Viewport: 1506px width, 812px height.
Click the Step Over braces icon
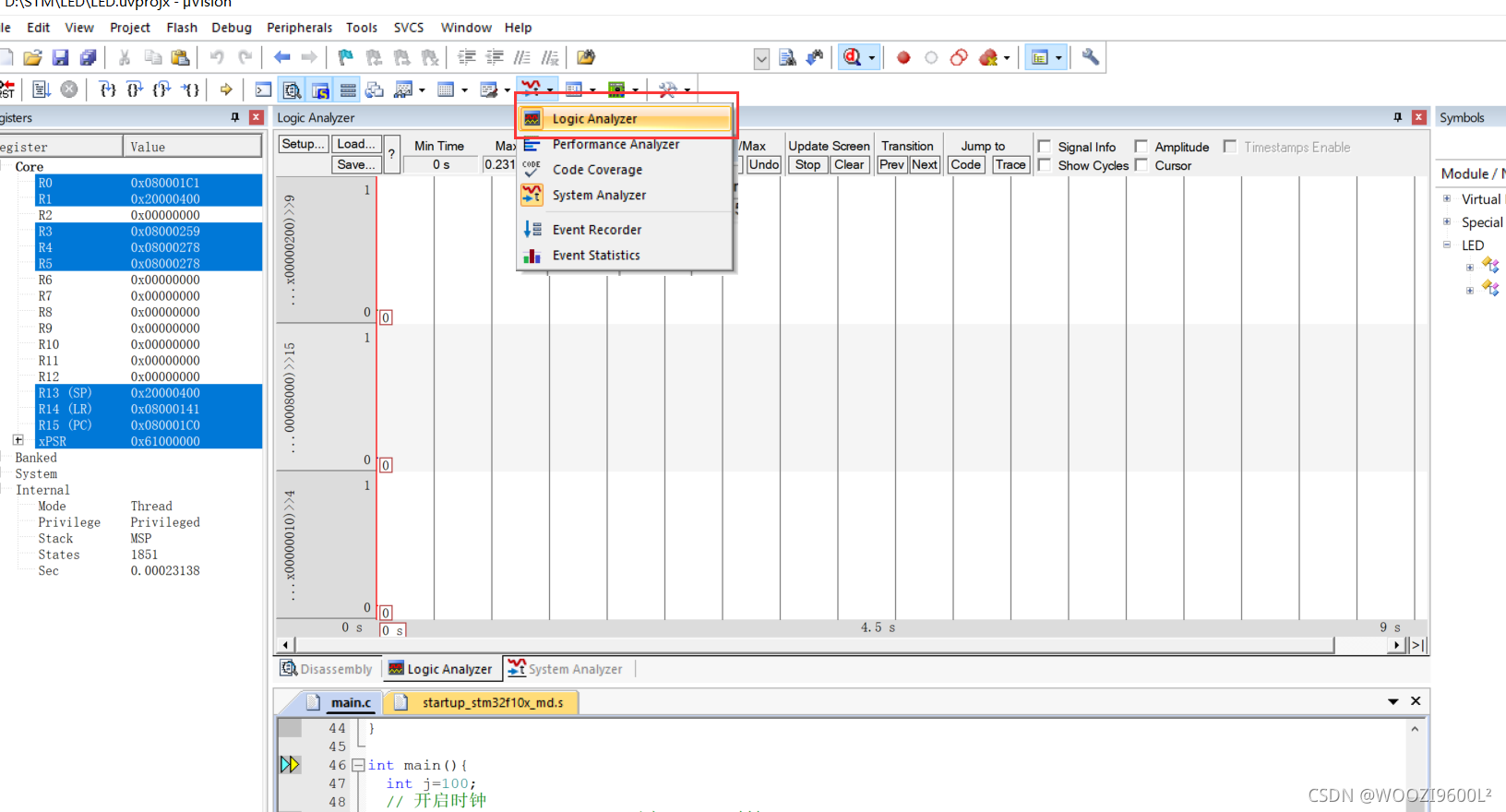135,90
